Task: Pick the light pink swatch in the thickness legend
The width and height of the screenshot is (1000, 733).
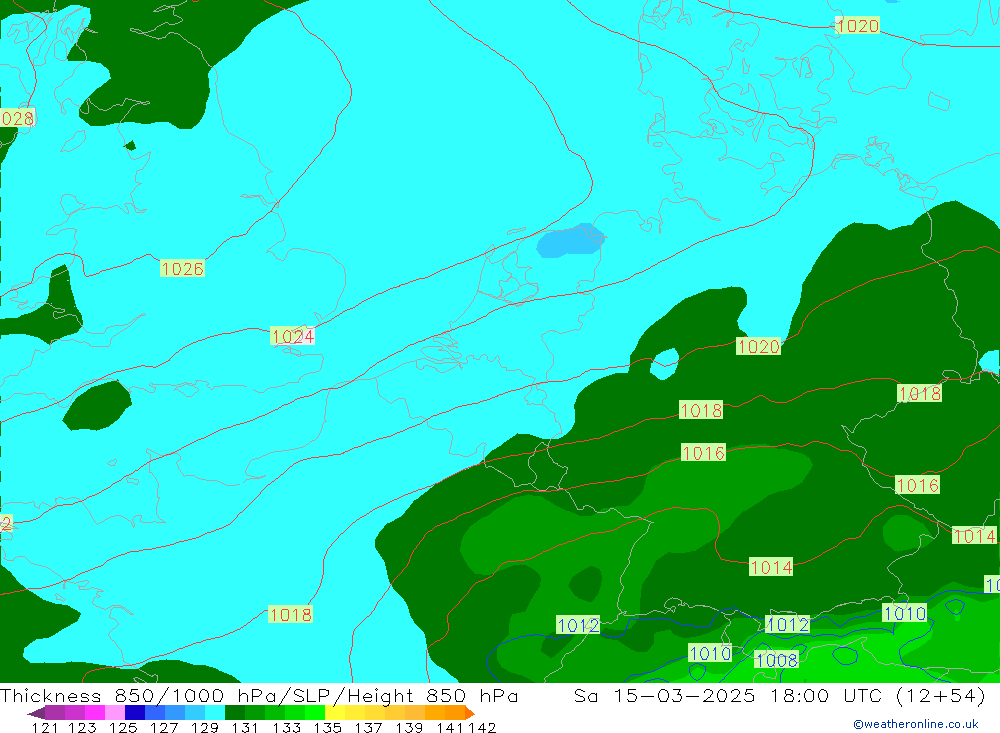Action: (x=115, y=713)
